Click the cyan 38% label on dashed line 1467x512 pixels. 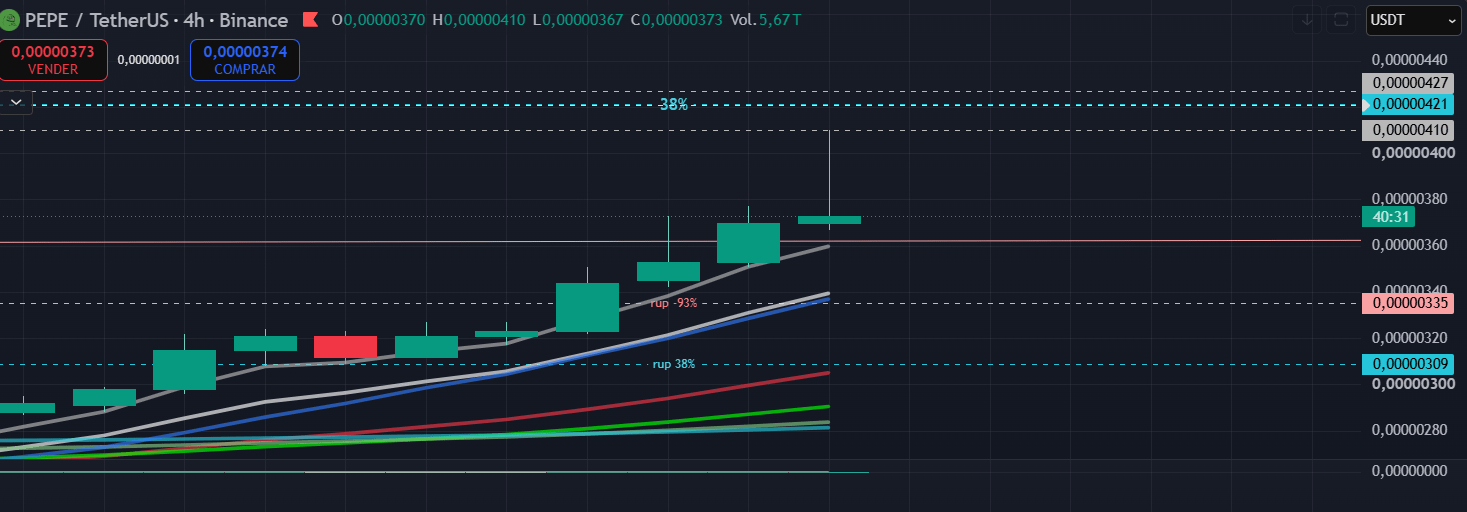(673, 104)
